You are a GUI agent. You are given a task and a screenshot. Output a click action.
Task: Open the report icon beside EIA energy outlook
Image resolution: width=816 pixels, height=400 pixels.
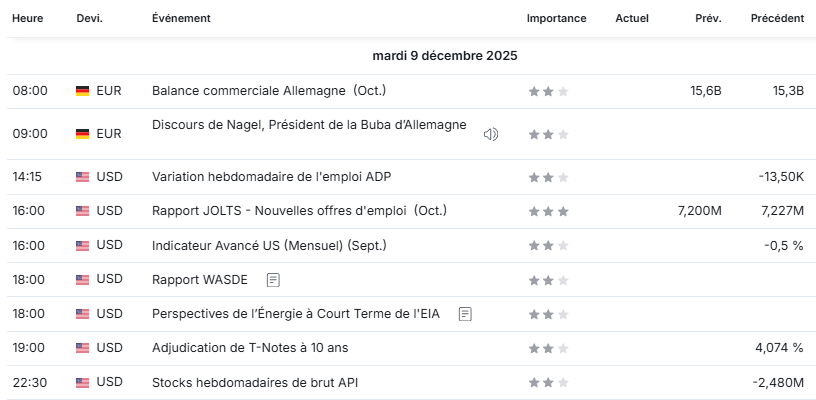point(464,314)
